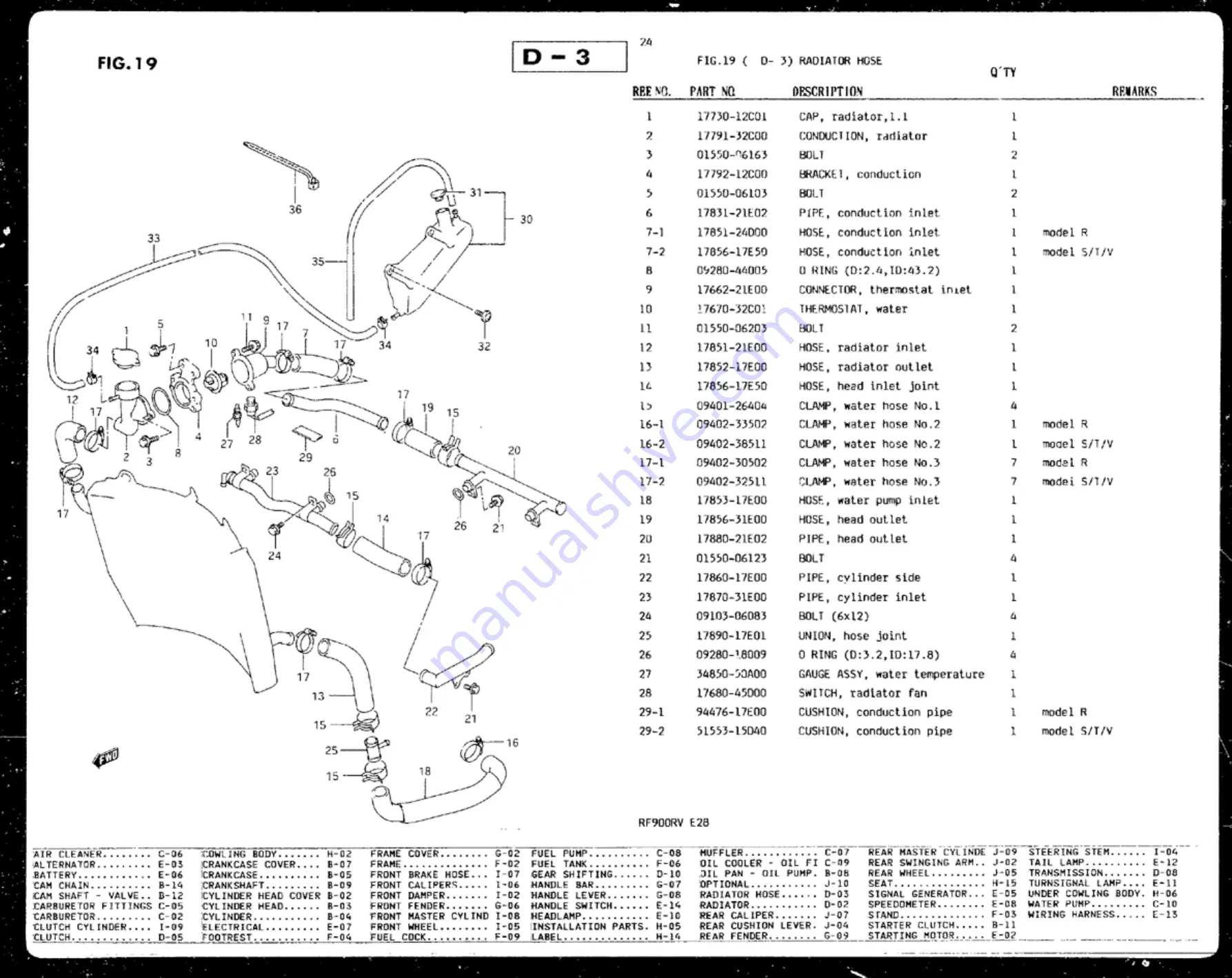Click index entry "HEADLAMP........... E-10"

coord(606,916)
